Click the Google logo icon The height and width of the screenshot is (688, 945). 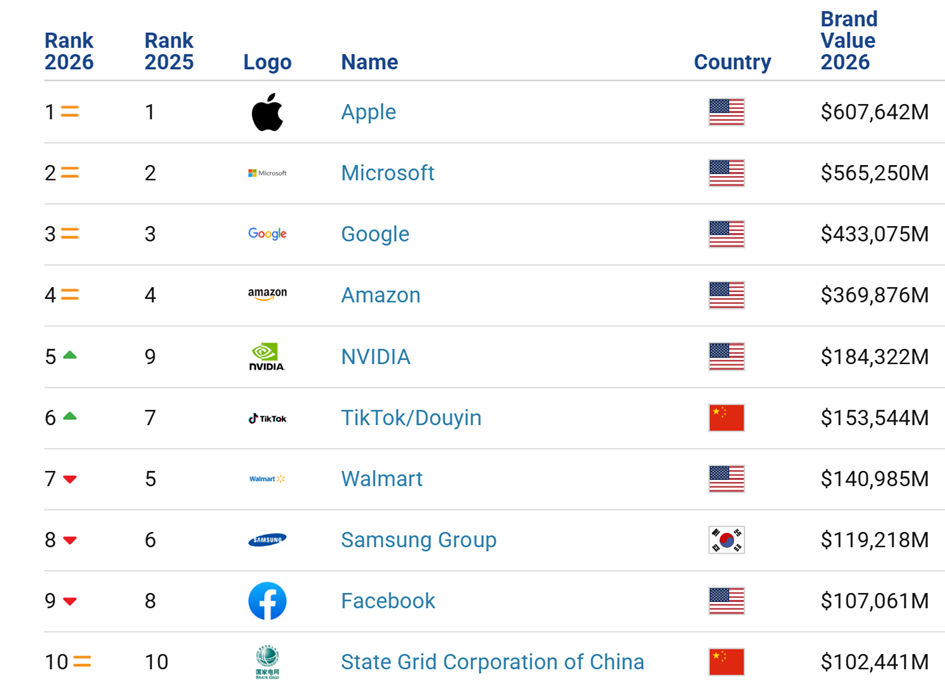click(267, 234)
